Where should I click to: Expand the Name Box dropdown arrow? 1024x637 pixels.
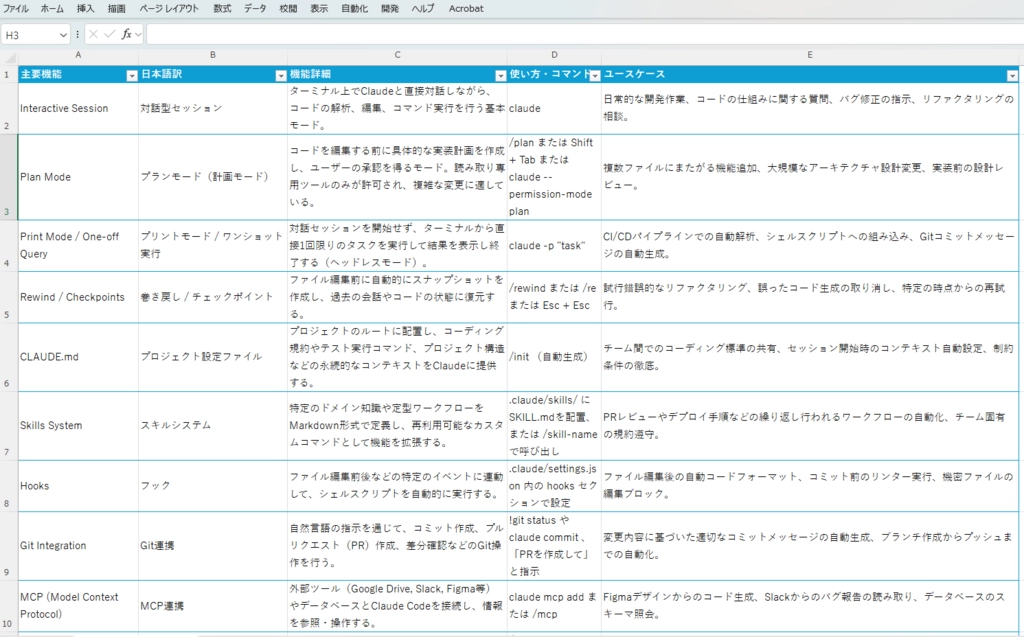pos(63,35)
